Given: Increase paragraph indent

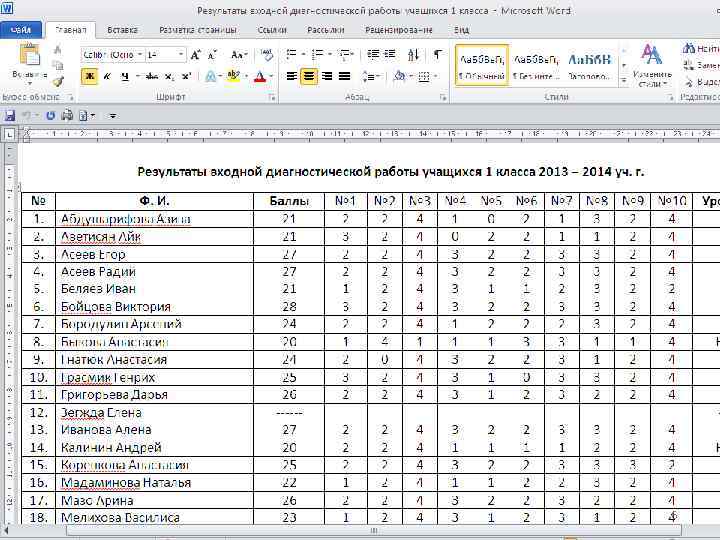Looking at the screenshot, I should pos(390,55).
